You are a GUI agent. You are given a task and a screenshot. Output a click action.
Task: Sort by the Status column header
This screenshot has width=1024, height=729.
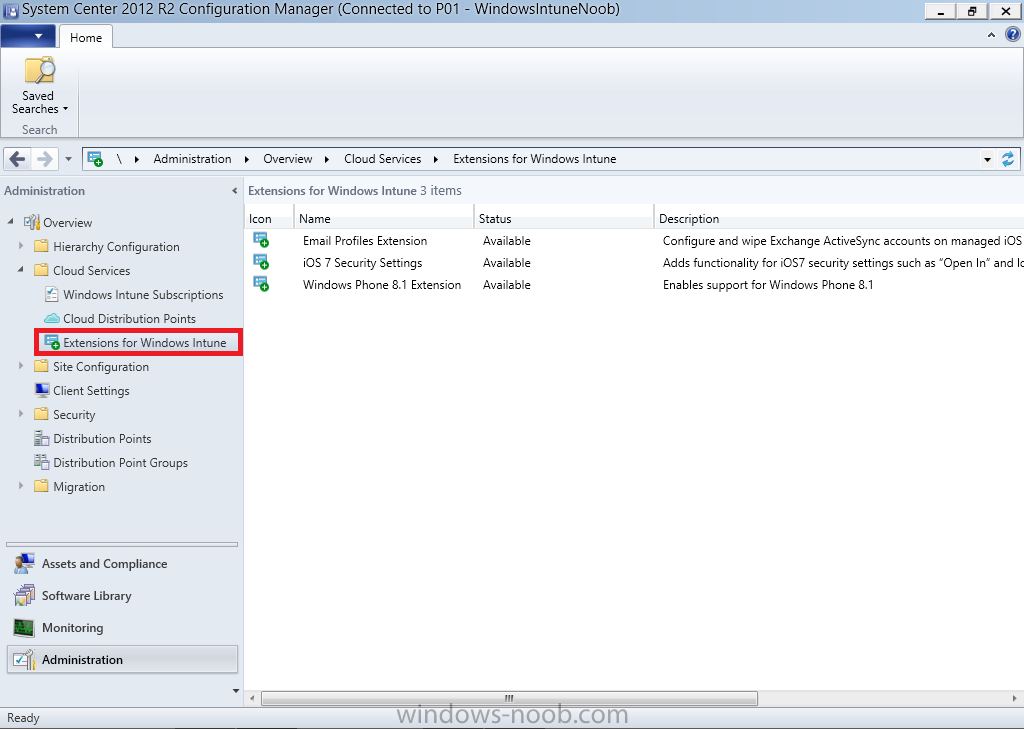[x=564, y=219]
